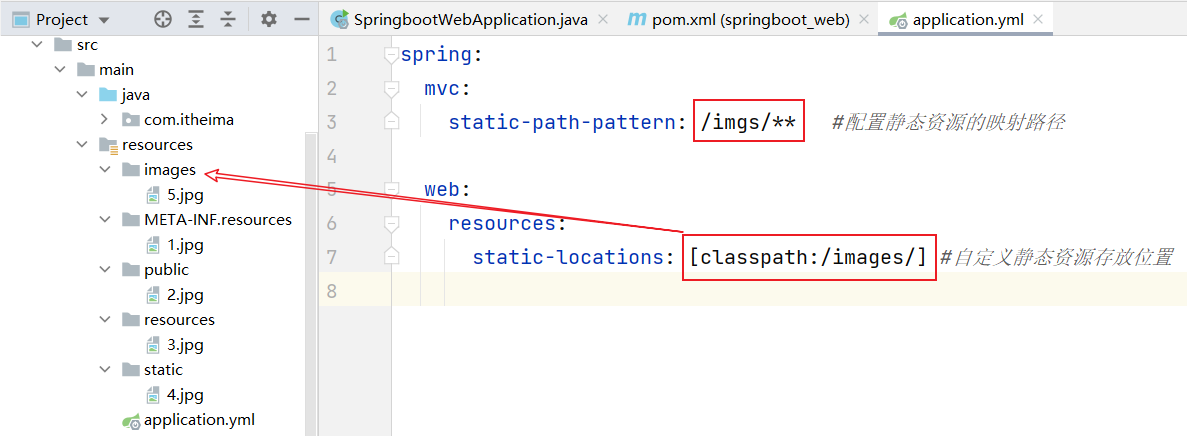Select 5.jpg in the images folder

[185, 195]
